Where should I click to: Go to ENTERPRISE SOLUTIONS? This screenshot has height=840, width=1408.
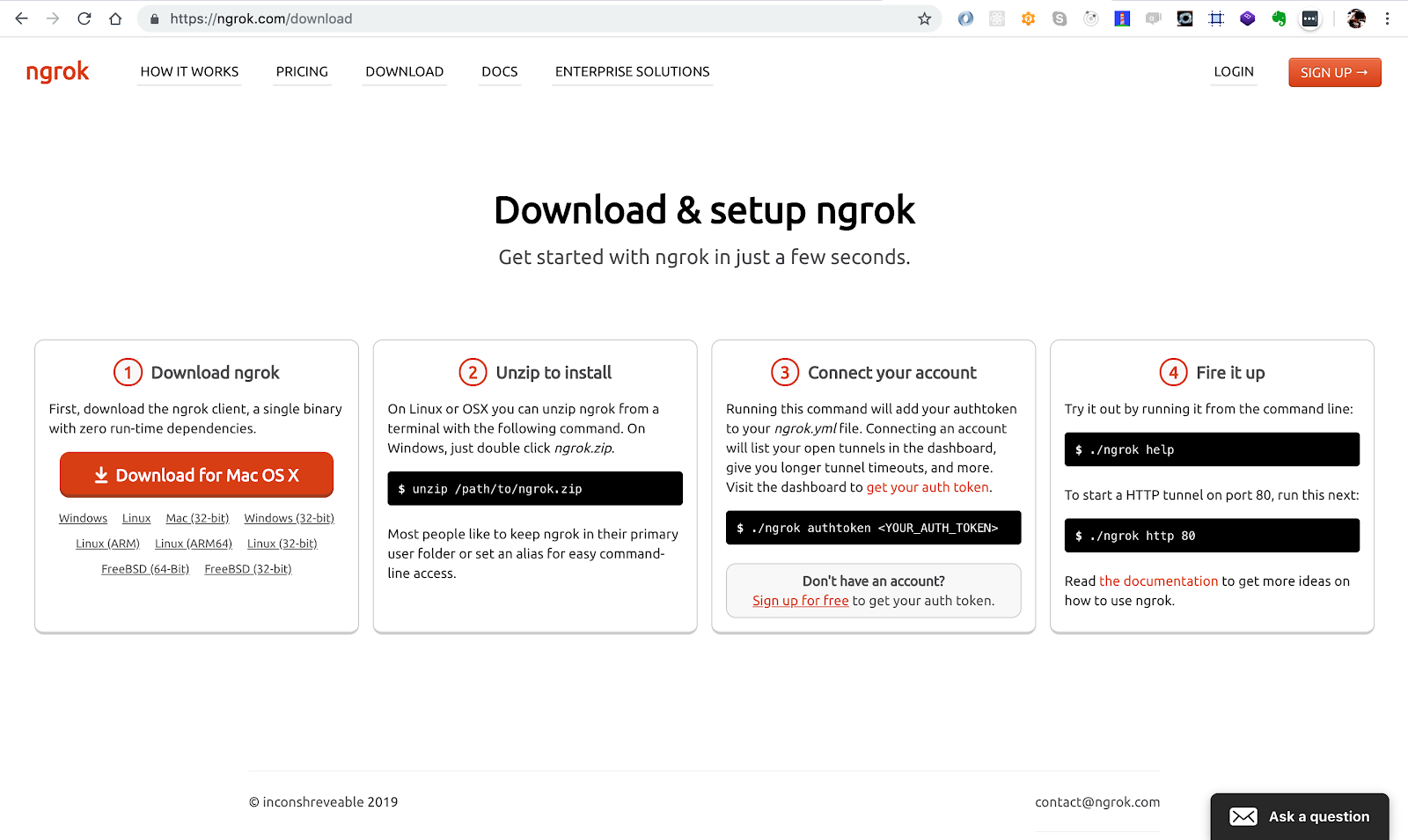click(632, 72)
